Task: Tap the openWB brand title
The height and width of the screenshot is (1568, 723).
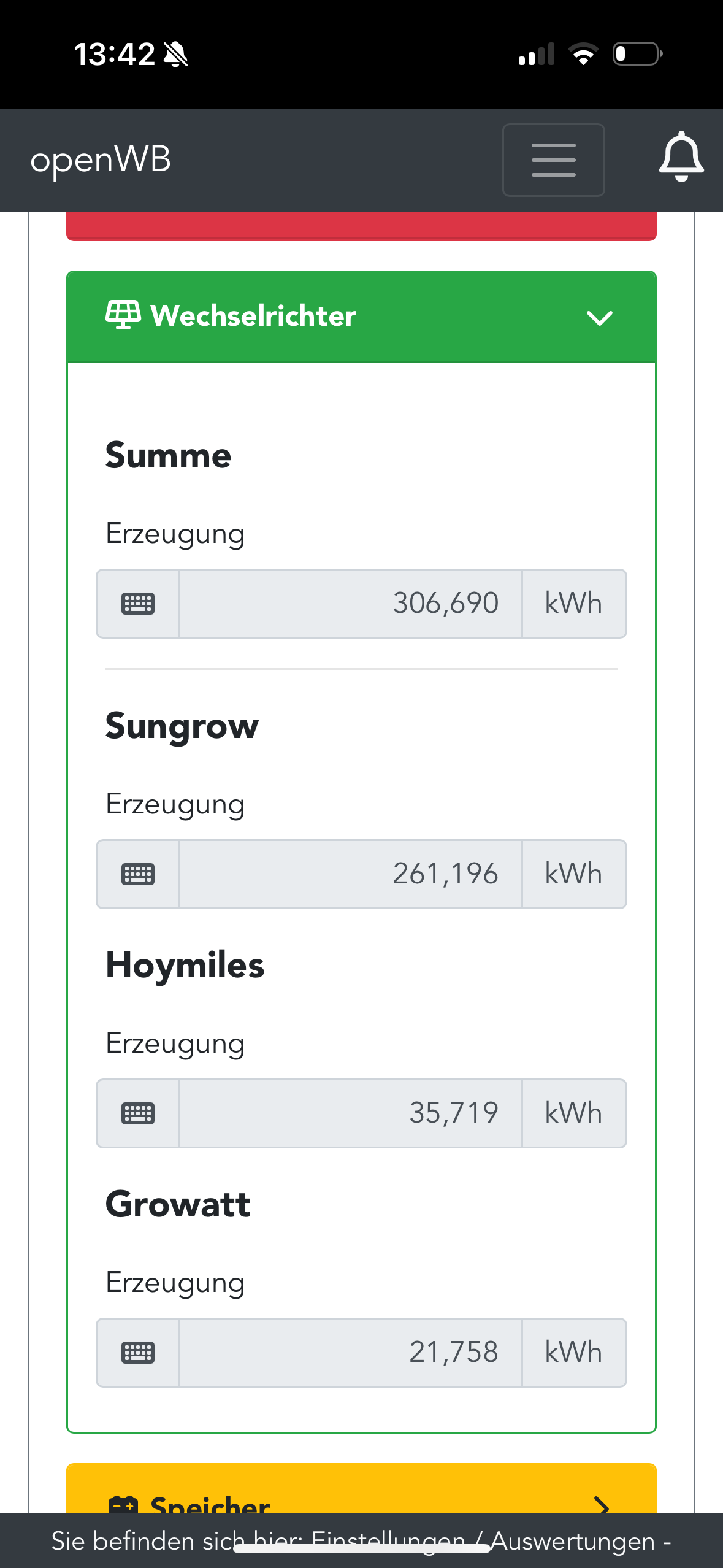Action: point(101,159)
